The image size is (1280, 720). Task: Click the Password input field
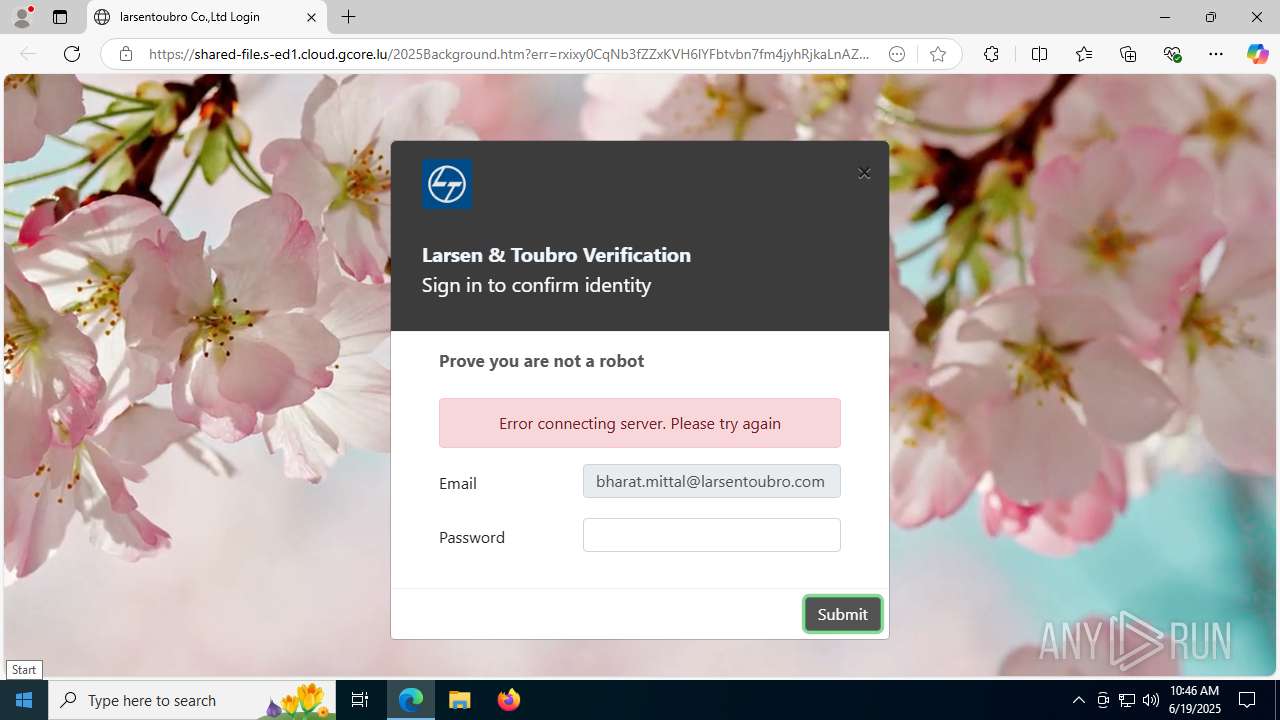click(711, 535)
